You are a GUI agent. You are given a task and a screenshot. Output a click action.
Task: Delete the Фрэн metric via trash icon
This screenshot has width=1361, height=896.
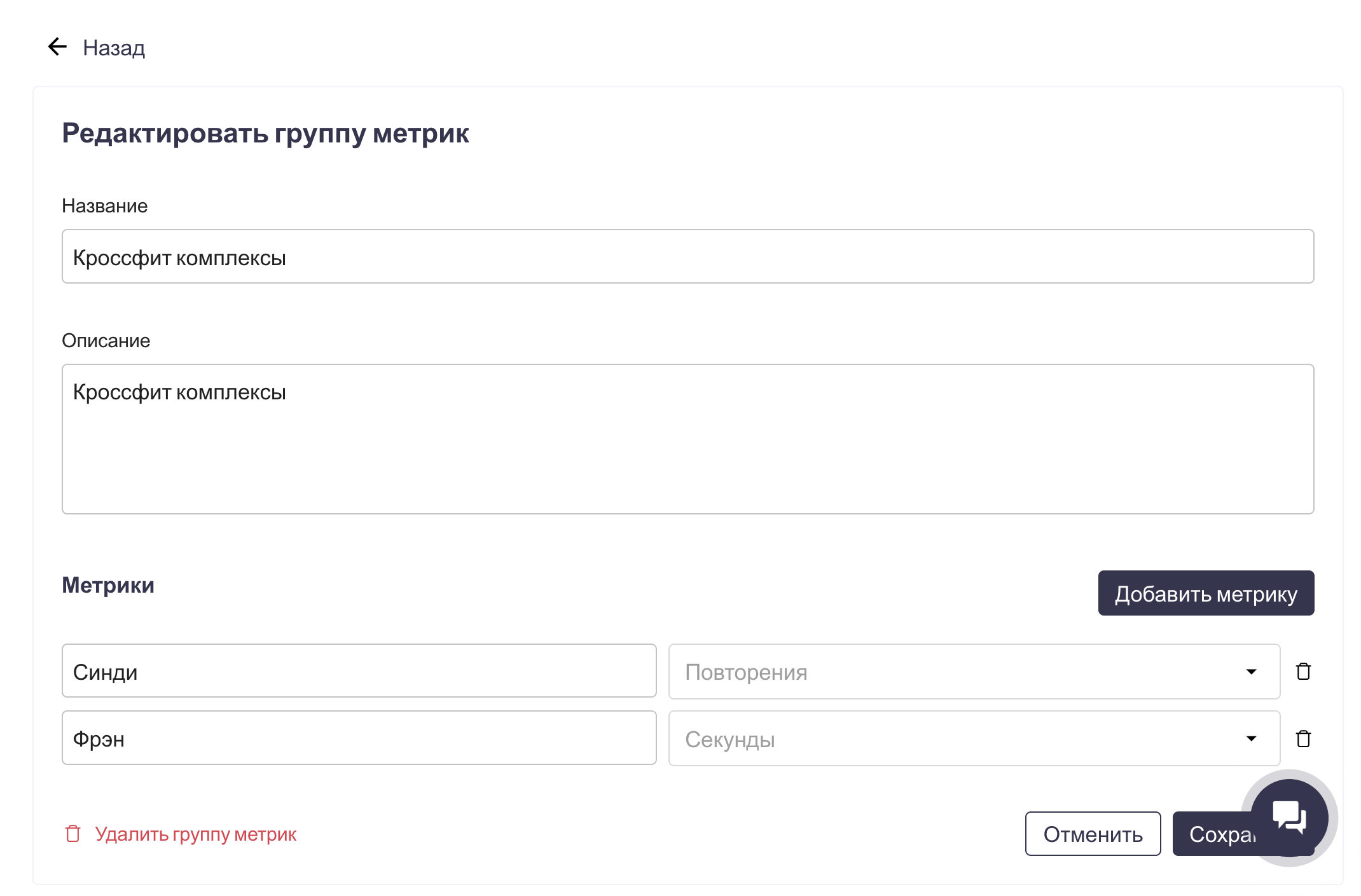click(1303, 738)
